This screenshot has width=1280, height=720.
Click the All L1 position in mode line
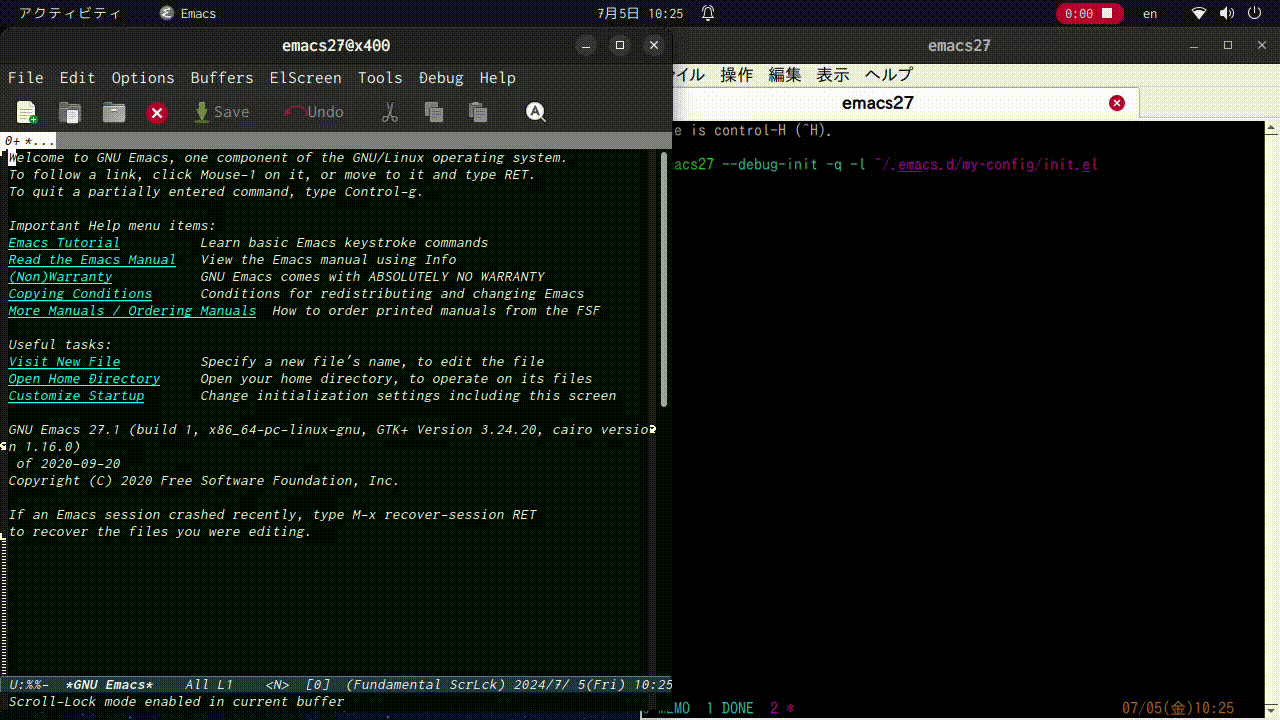pos(209,685)
